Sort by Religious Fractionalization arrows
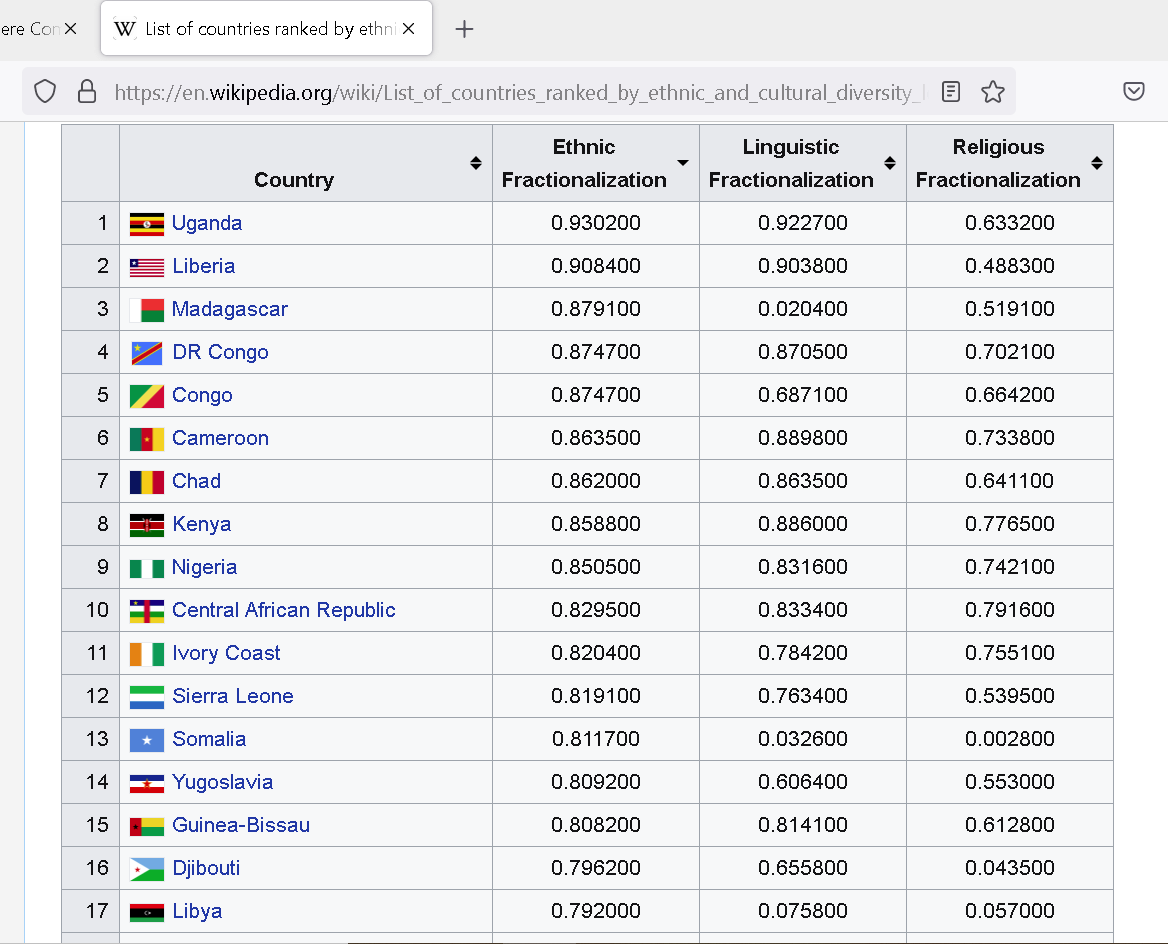This screenshot has width=1168, height=944. (x=1097, y=163)
